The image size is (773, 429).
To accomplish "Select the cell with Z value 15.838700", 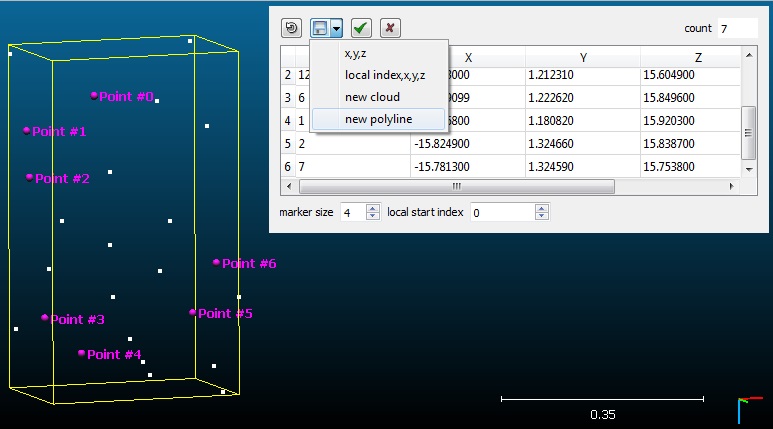I will [690, 143].
